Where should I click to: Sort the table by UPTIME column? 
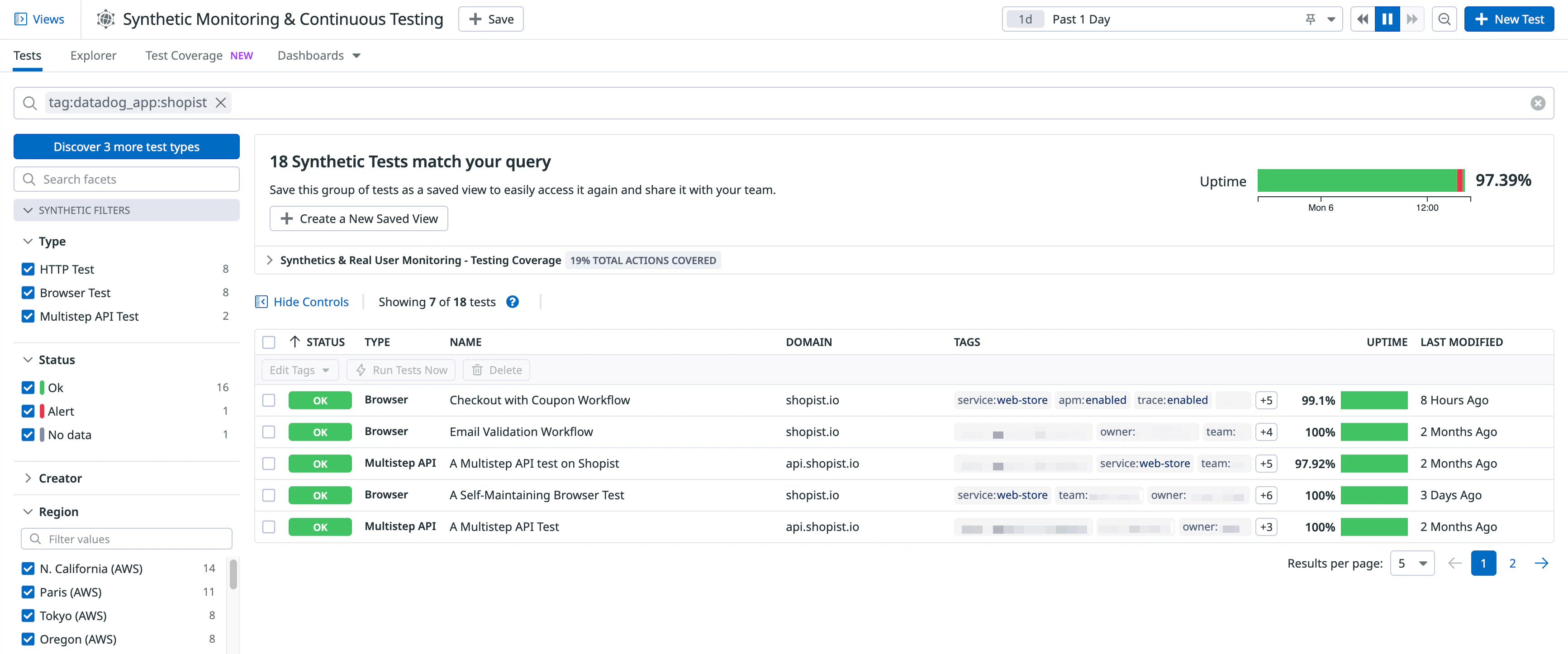[1387, 342]
